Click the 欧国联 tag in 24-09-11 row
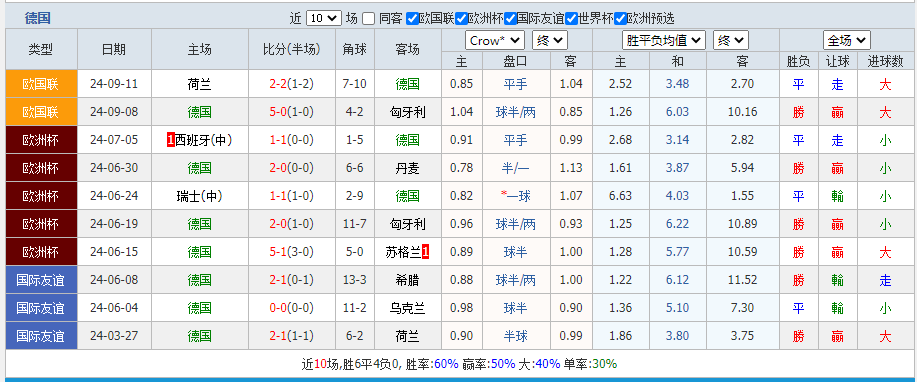This screenshot has height=382, width=917. (x=41, y=84)
